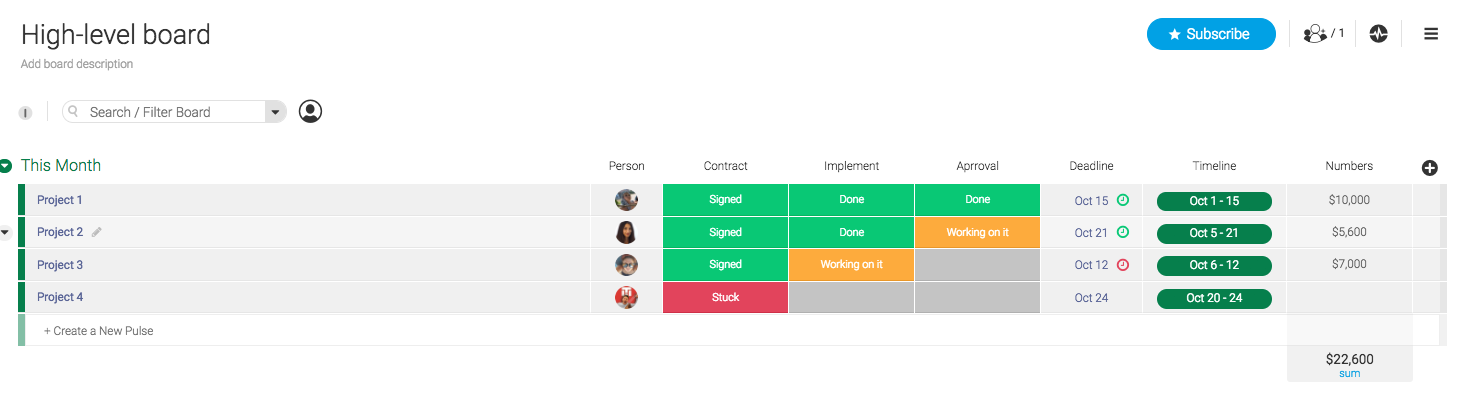Subscribe to the High-level board
1459x413 pixels.
point(1211,34)
